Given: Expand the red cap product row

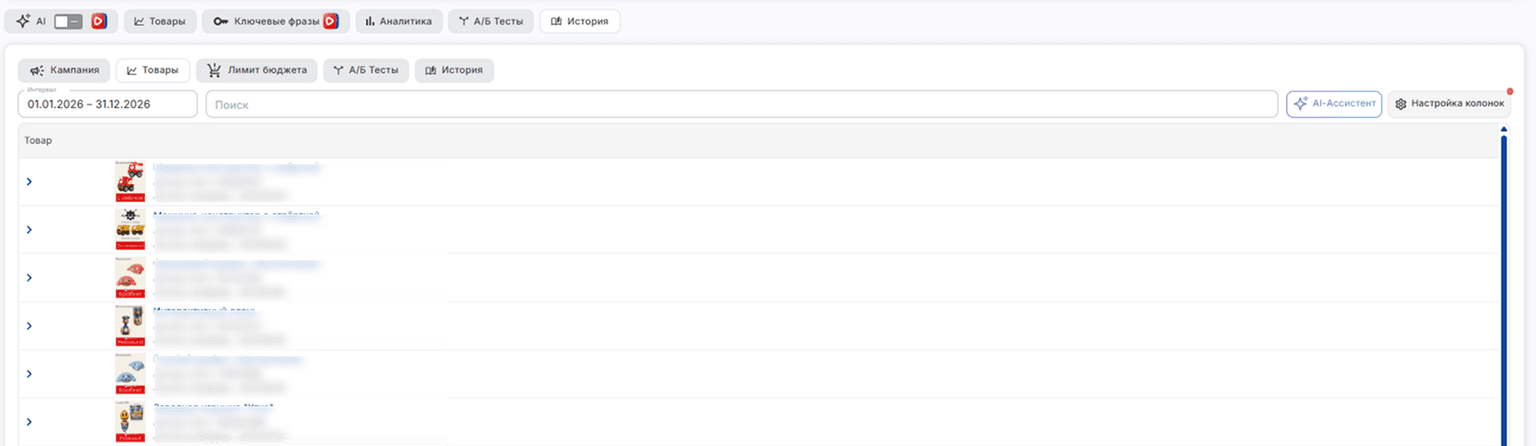Looking at the screenshot, I should (x=29, y=277).
